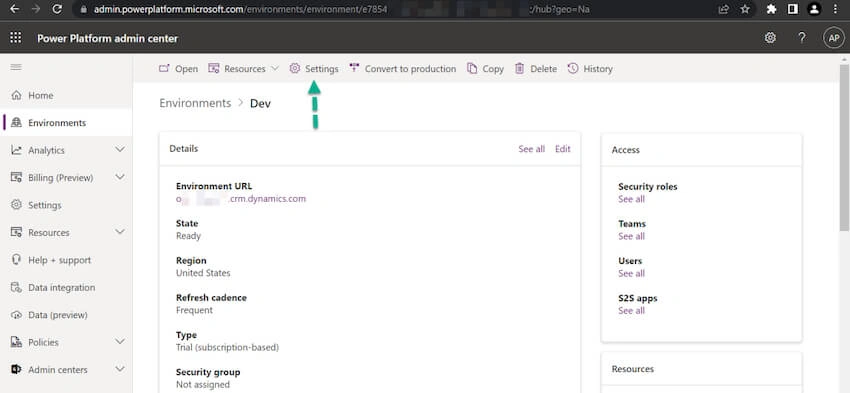The height and width of the screenshot is (393, 850).
Task: Expand the Analytics section chevron
Action: [x=120, y=150]
